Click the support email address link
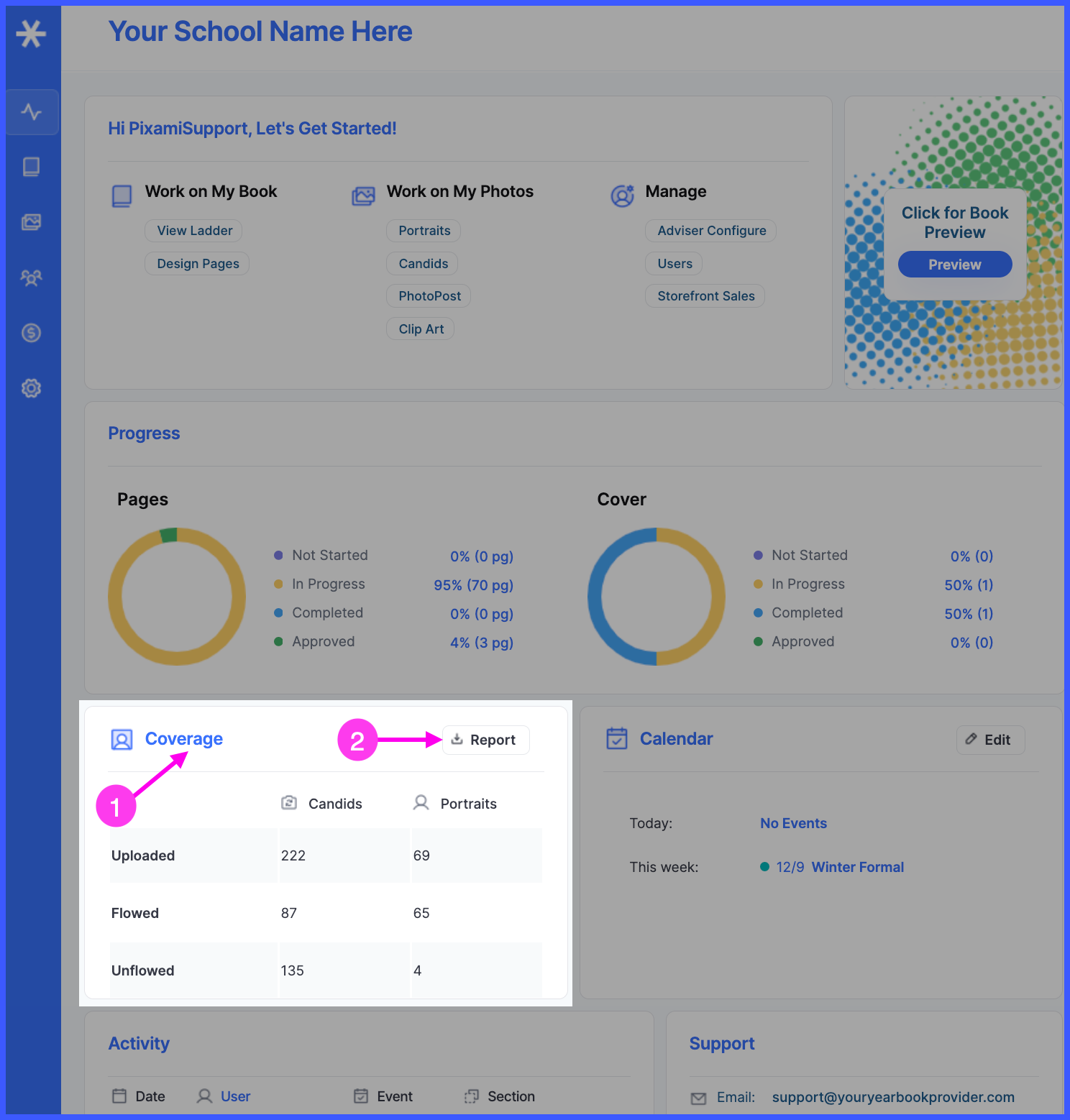The height and width of the screenshot is (1120, 1070). pos(893,1097)
